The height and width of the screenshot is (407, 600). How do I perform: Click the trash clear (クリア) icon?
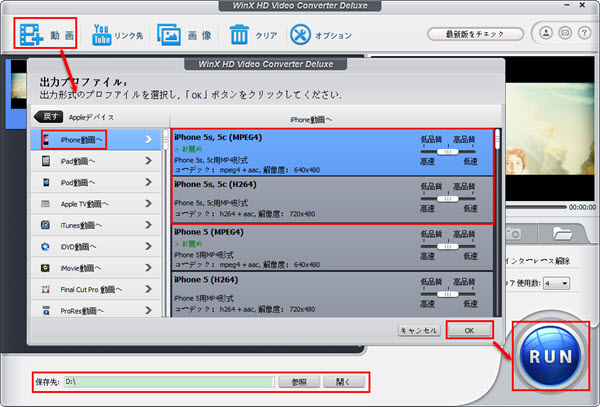point(239,35)
